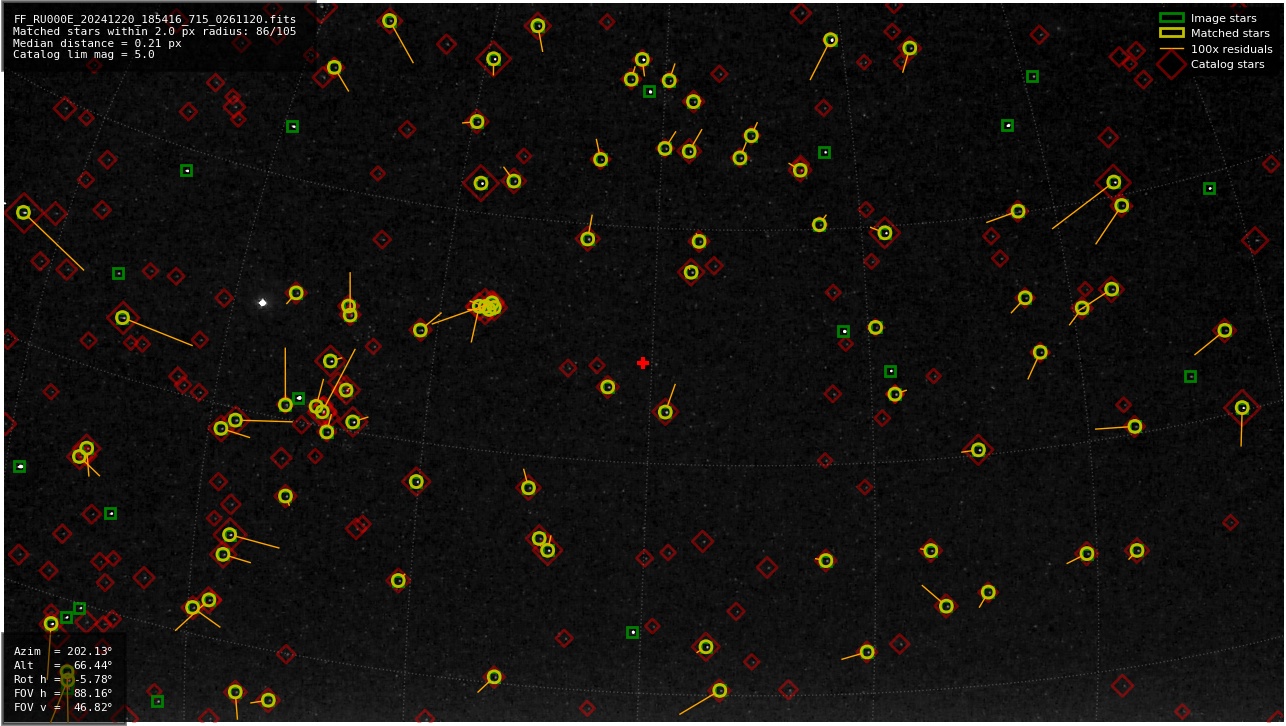Click the bright saturated white star without a marker
The height and width of the screenshot is (726, 1286).
(262, 302)
